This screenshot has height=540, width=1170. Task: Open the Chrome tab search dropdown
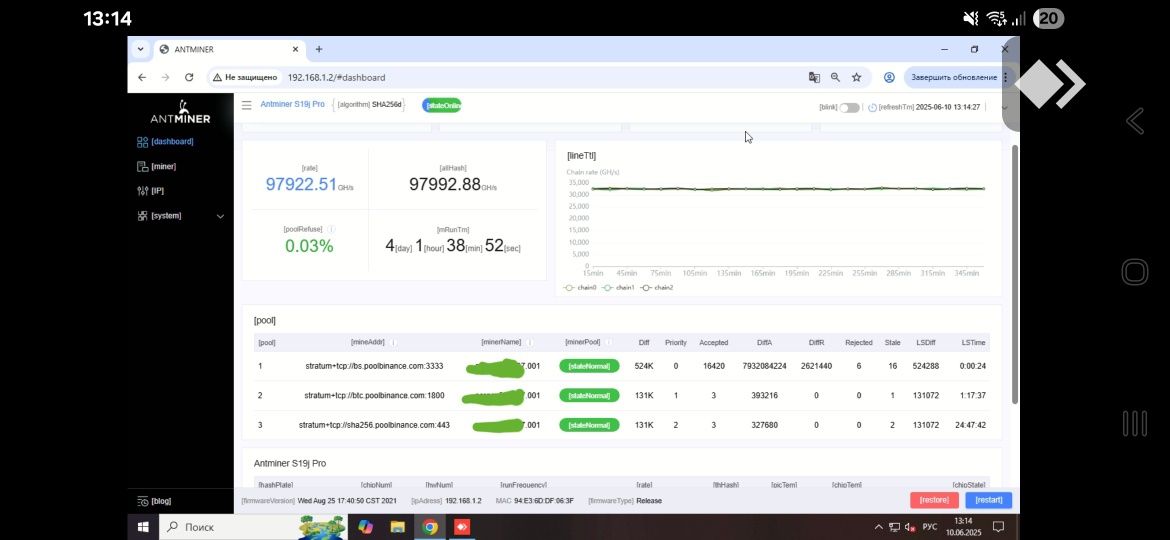[x=140, y=49]
